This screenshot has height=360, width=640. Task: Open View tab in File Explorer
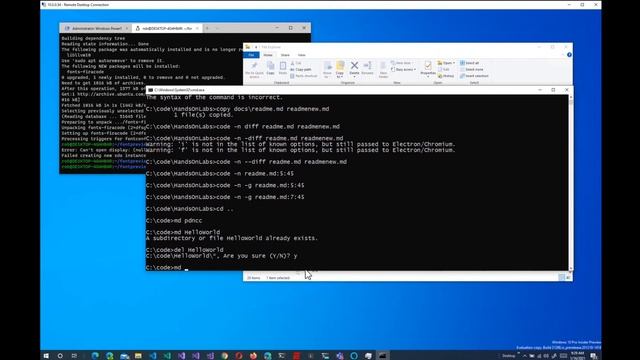[302, 55]
